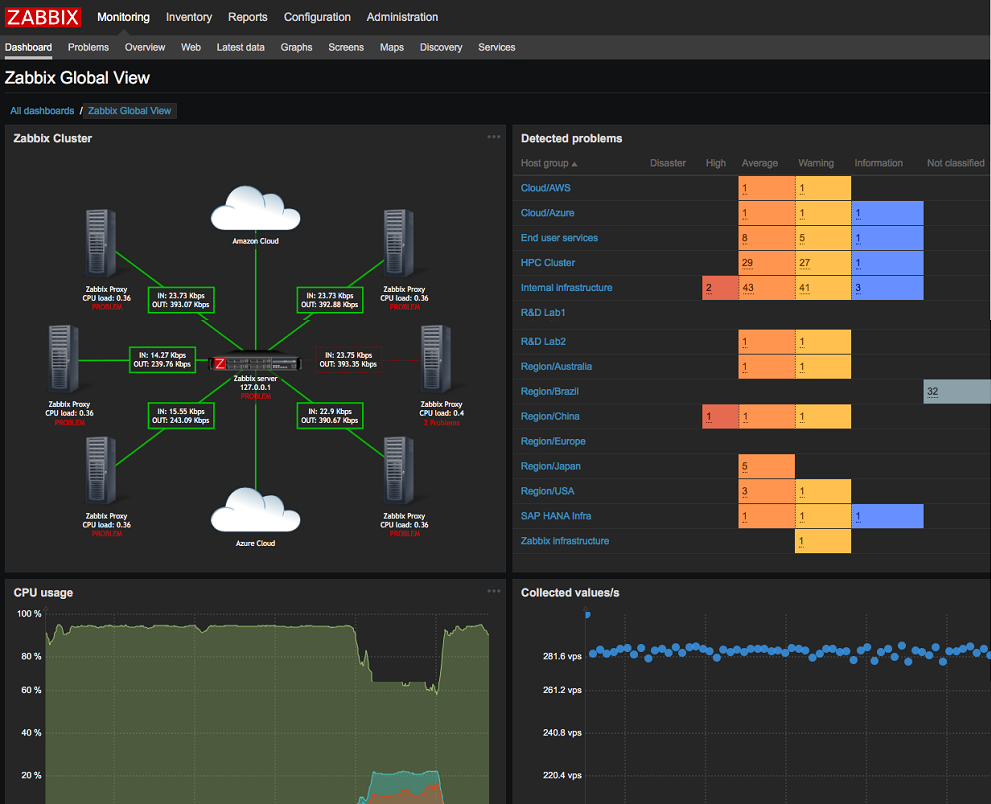
Task: Open the Configuration menu
Action: point(317,17)
